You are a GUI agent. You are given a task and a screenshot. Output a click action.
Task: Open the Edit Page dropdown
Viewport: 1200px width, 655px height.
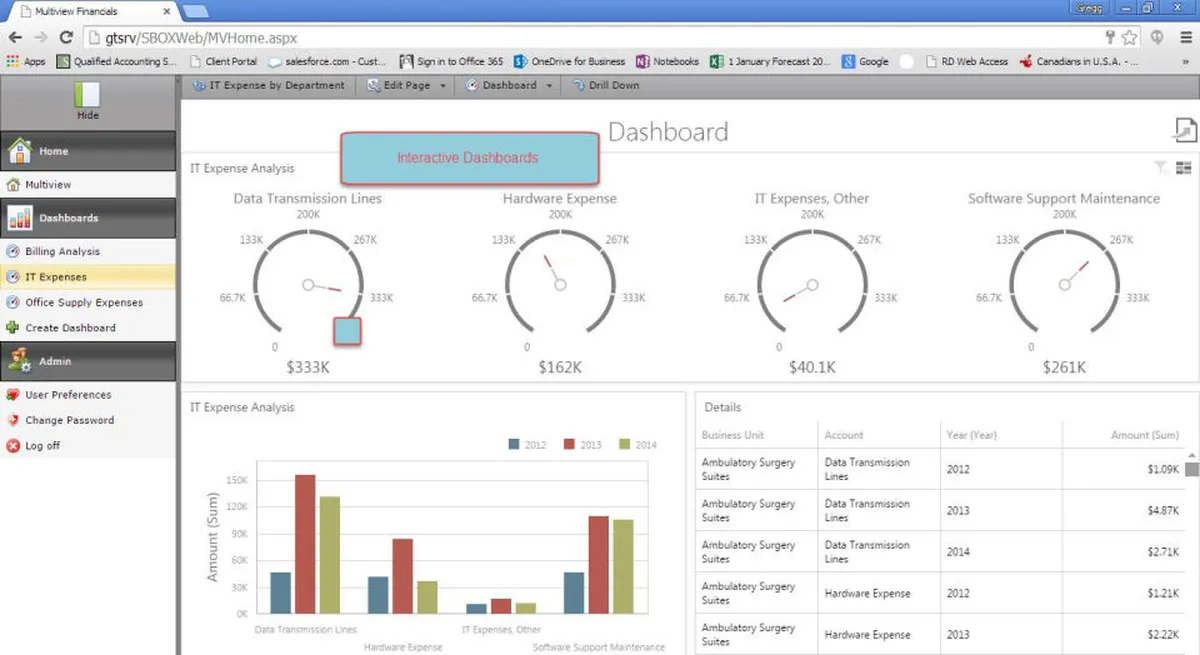tap(406, 85)
